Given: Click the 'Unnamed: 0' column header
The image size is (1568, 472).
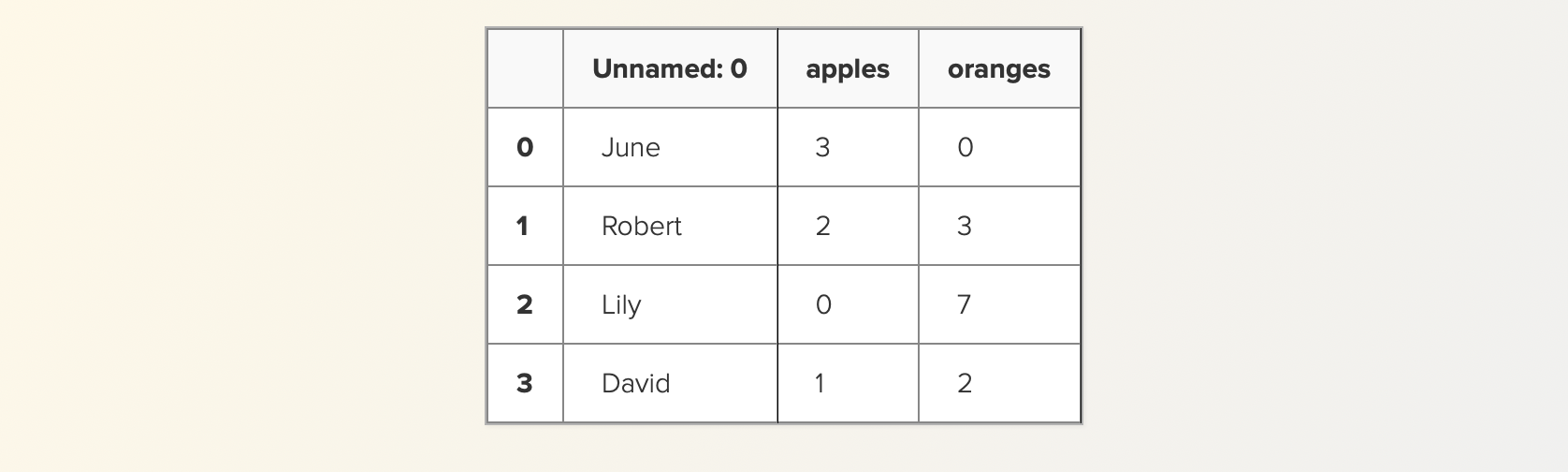Looking at the screenshot, I should [x=670, y=68].
